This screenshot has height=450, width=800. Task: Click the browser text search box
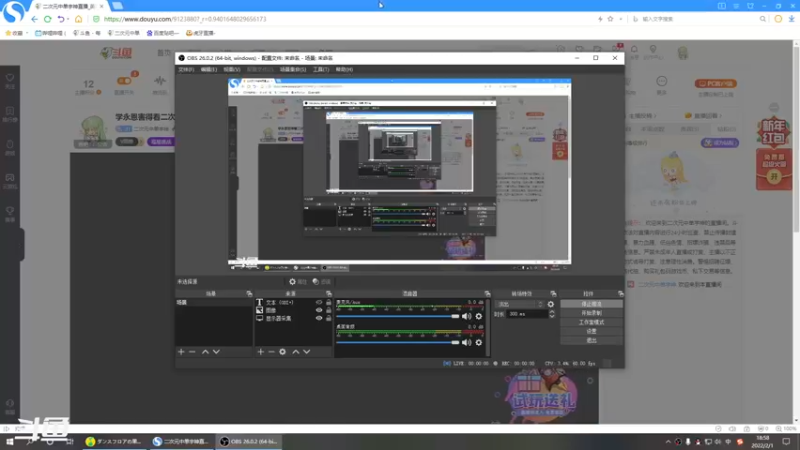pos(699,19)
